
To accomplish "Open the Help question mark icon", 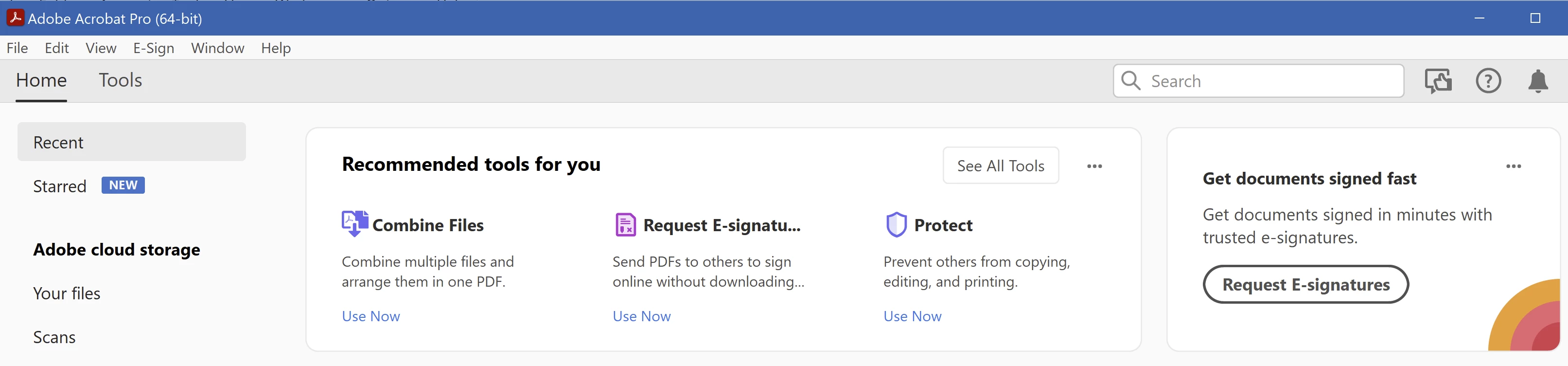I will [1488, 81].
